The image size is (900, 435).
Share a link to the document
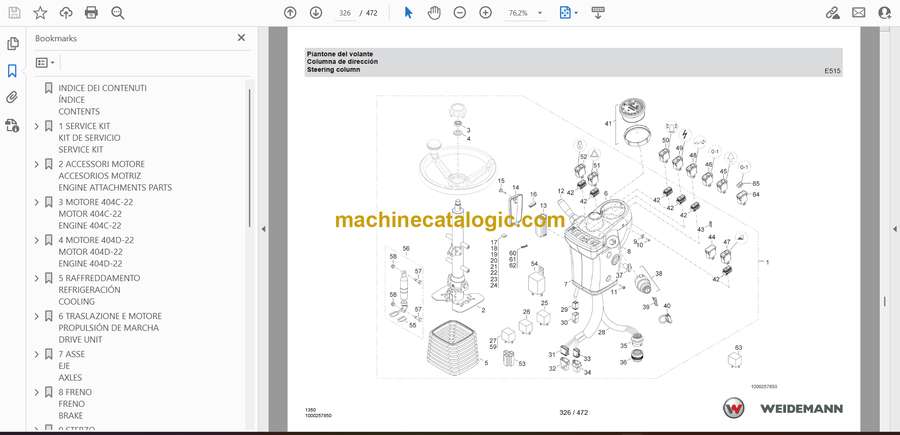(832, 13)
